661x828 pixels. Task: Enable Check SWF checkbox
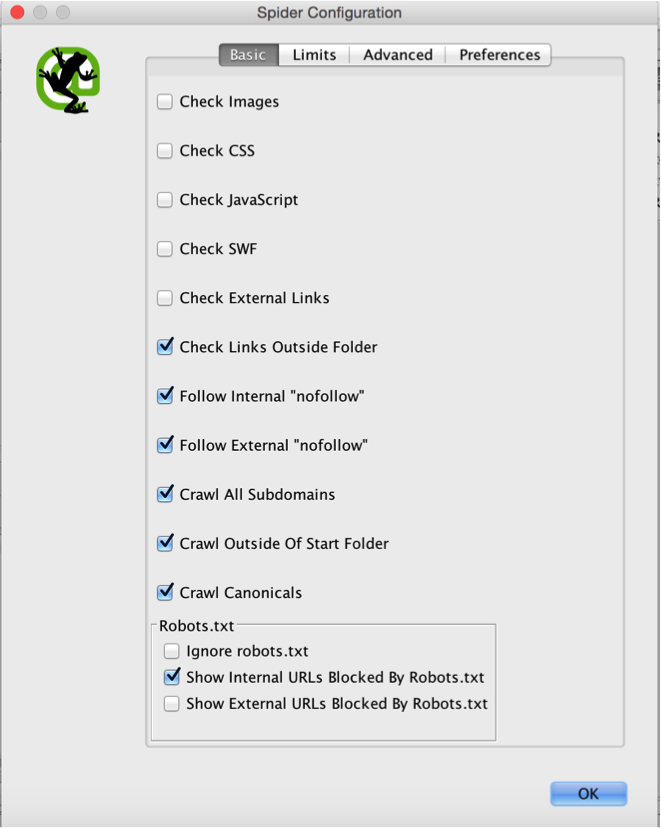pyautogui.click(x=165, y=249)
